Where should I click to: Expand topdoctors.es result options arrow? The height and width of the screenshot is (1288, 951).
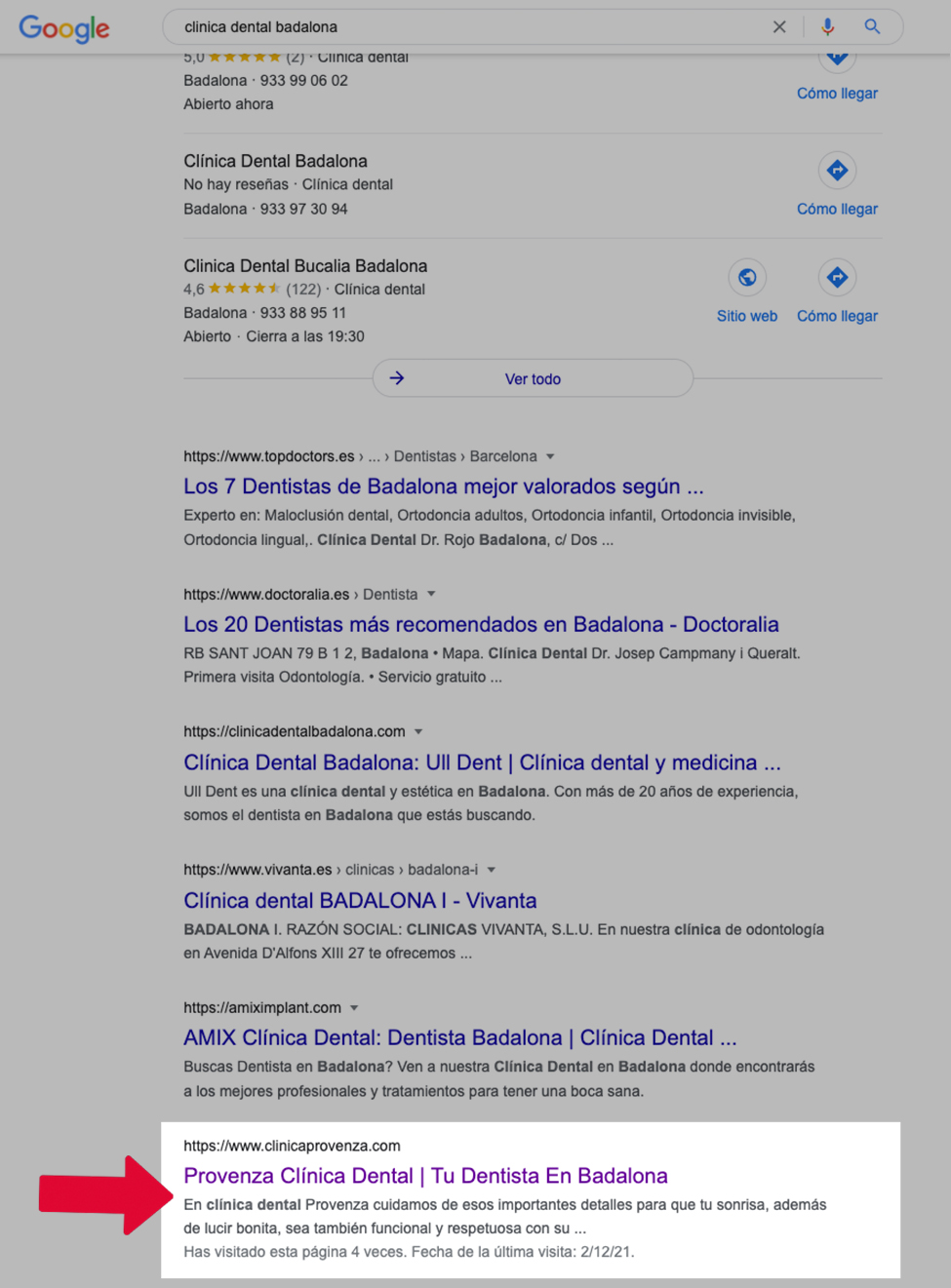coord(550,456)
